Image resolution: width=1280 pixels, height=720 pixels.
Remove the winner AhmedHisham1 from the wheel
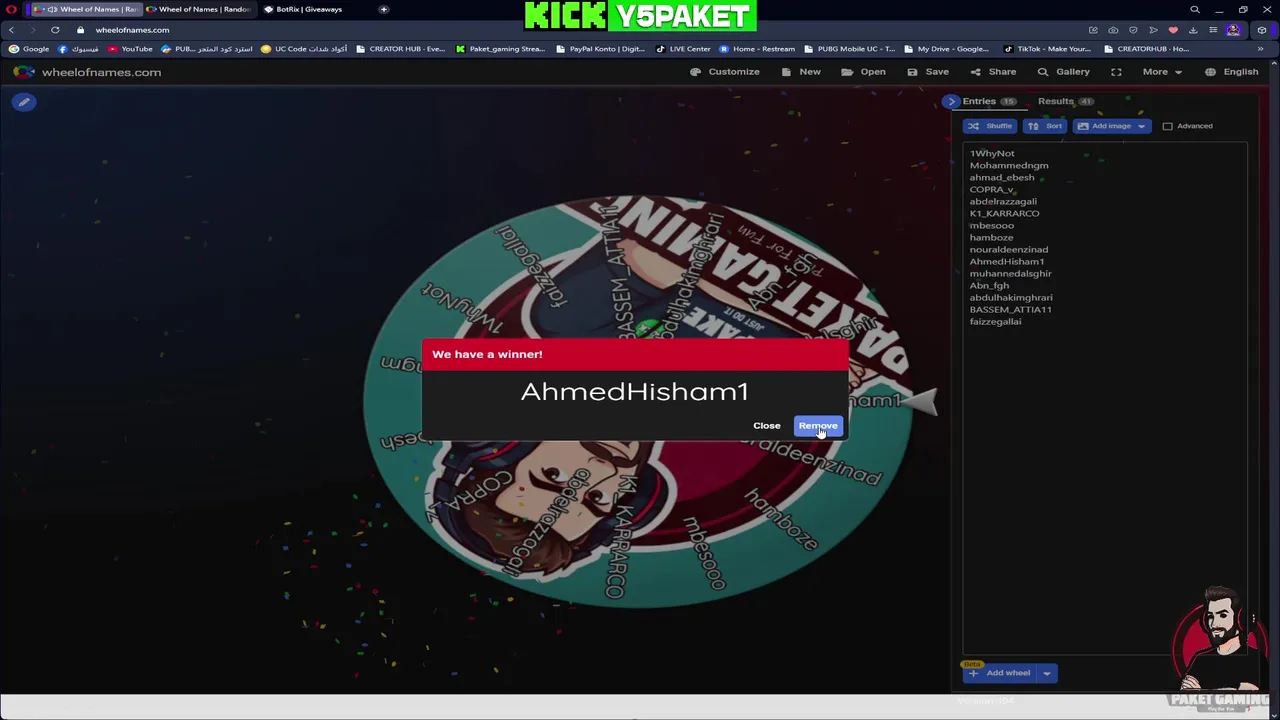point(818,426)
